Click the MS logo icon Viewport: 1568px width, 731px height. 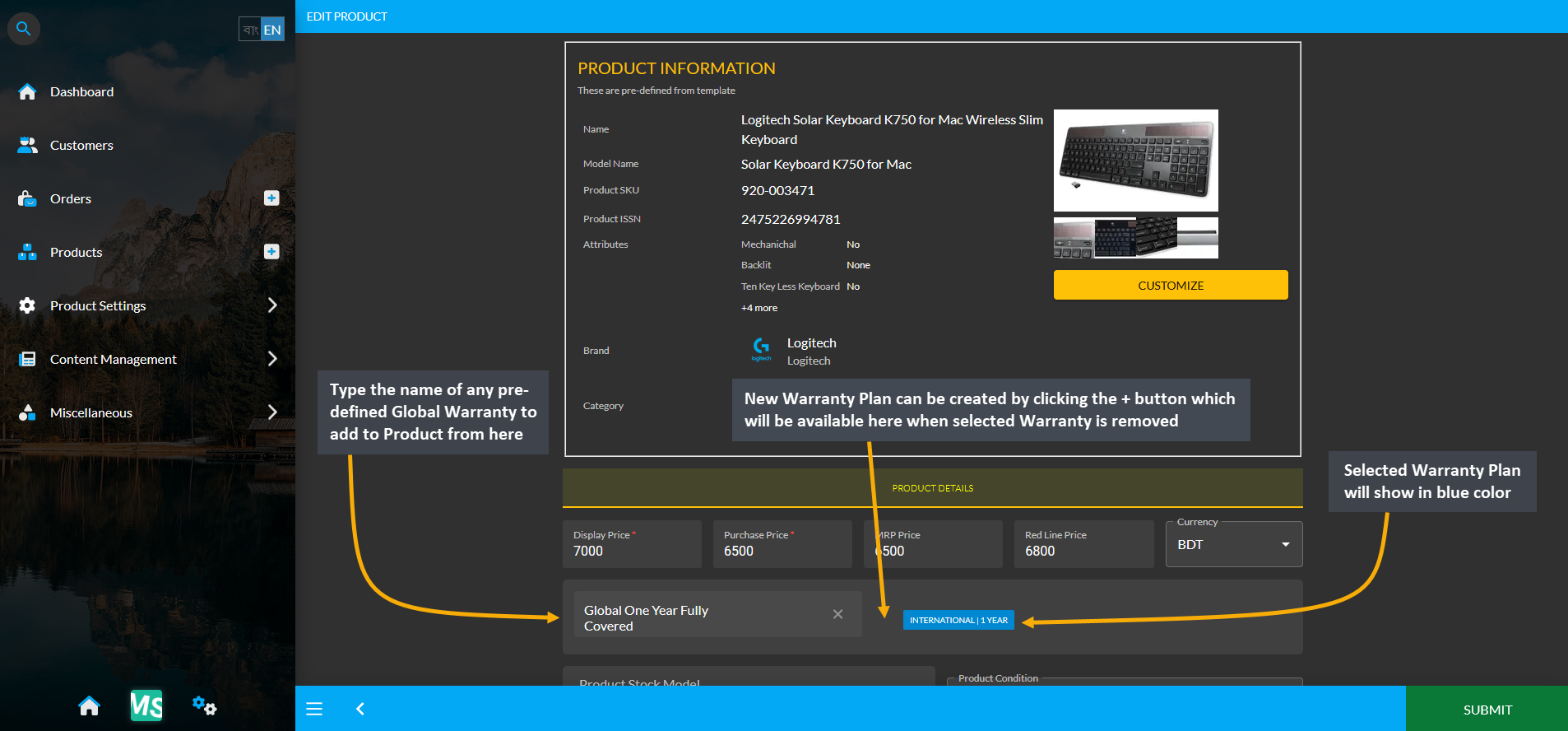(146, 705)
